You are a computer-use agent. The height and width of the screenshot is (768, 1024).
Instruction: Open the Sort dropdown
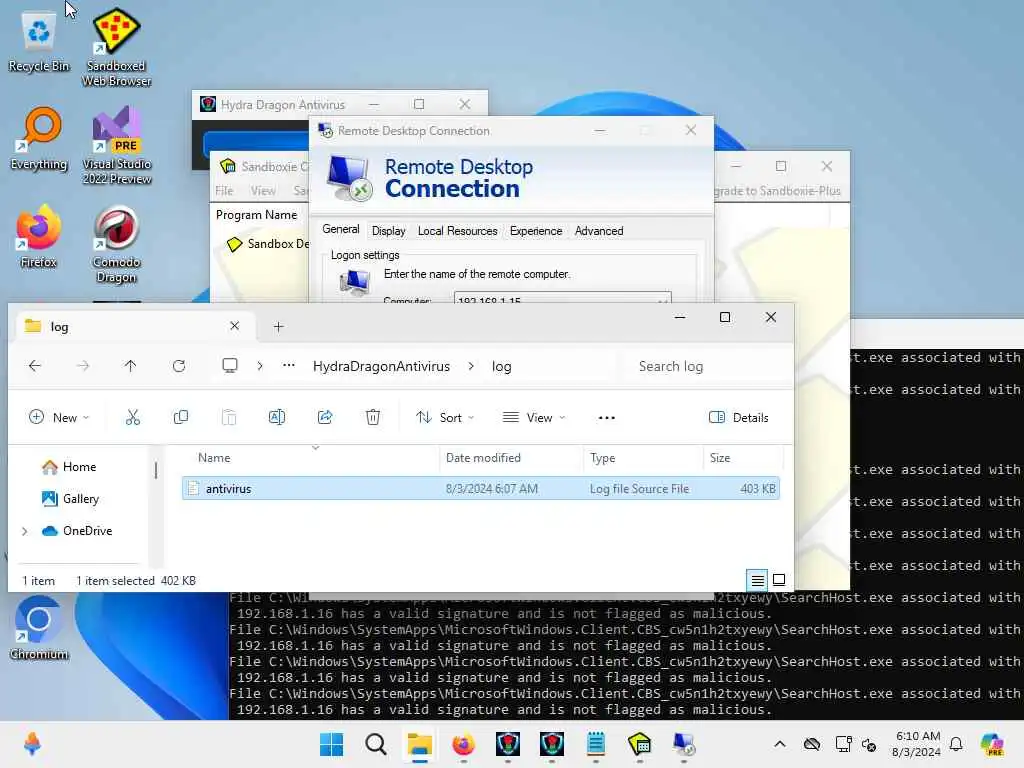coord(445,417)
